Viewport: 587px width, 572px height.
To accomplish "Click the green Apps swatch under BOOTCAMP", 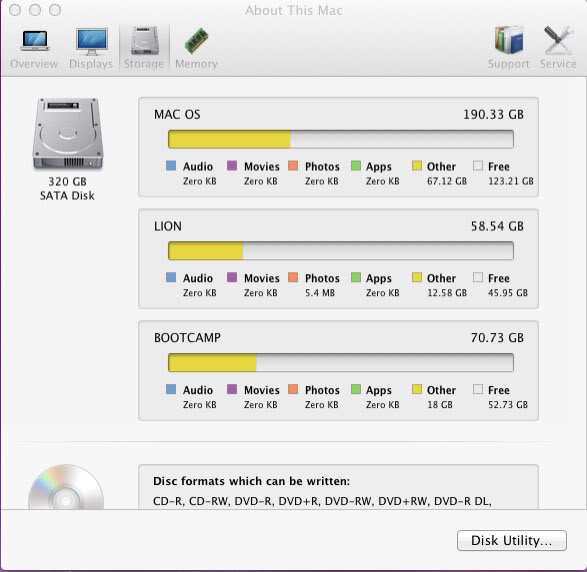I will click(x=356, y=389).
